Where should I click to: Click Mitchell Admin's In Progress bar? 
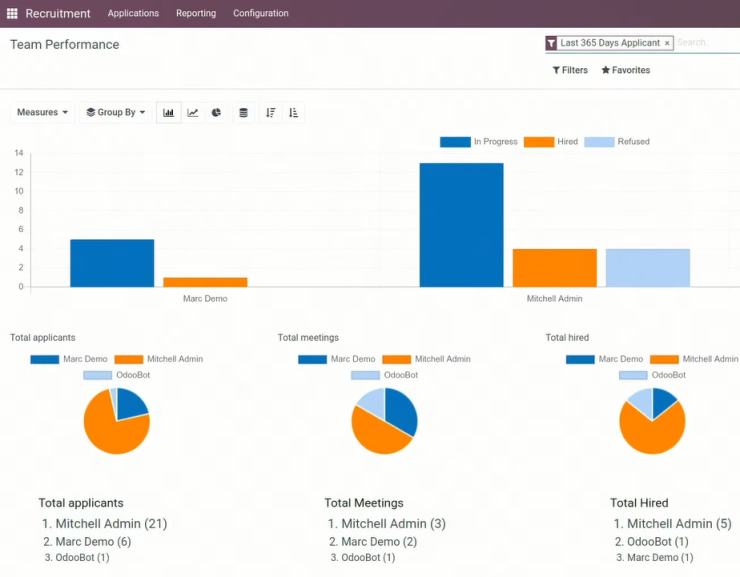pos(462,225)
